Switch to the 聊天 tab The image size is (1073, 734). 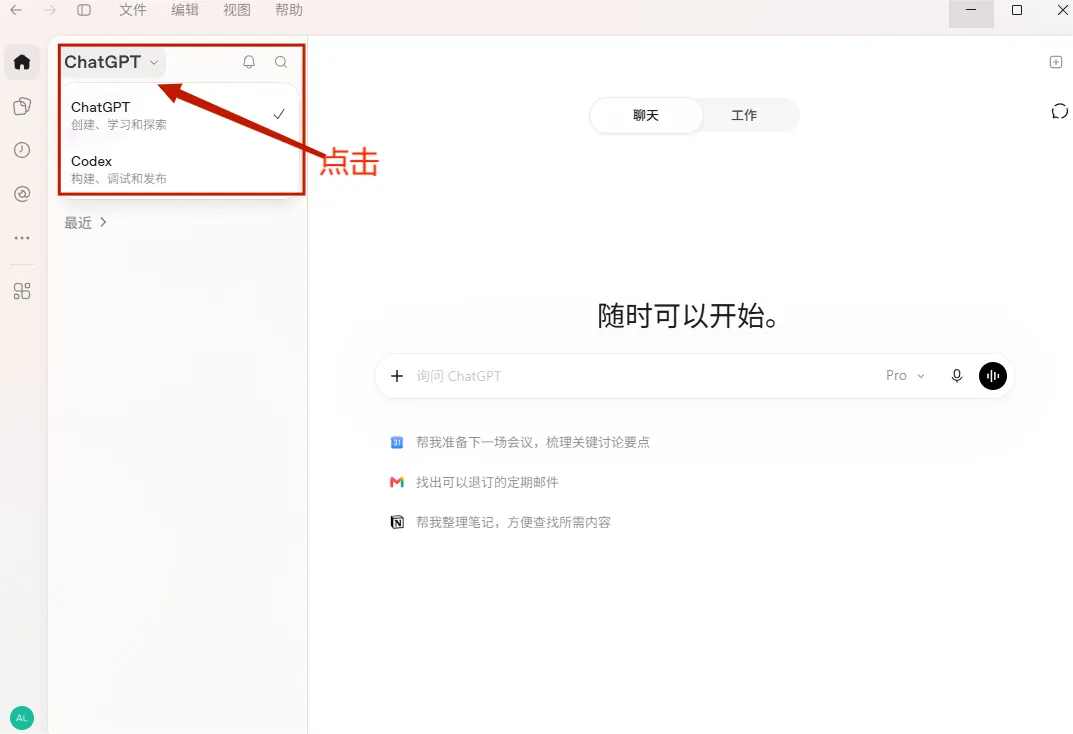646,115
